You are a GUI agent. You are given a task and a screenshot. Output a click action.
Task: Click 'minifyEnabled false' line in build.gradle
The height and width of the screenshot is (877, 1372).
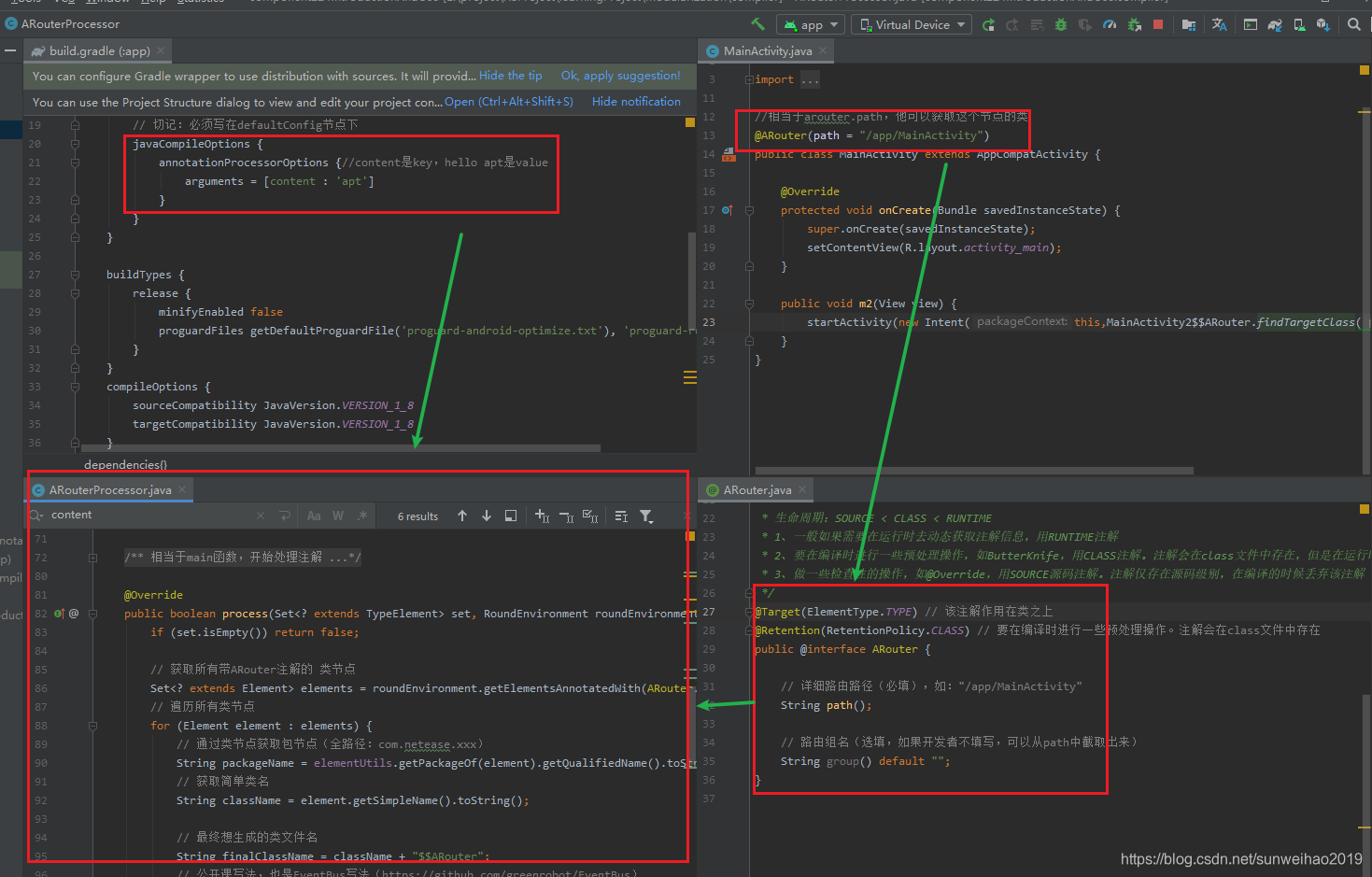coord(220,312)
